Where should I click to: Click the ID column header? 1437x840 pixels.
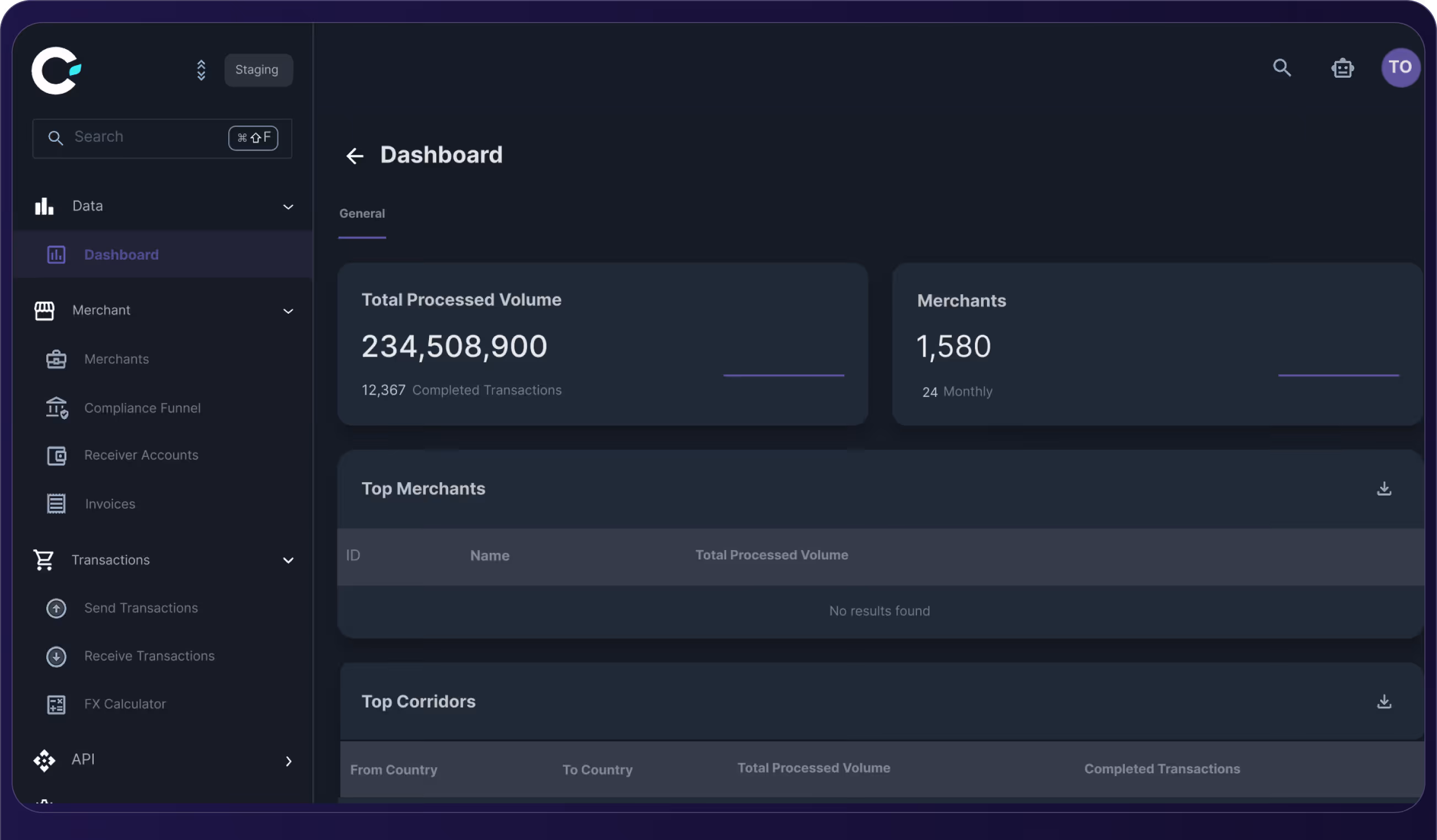(353, 556)
